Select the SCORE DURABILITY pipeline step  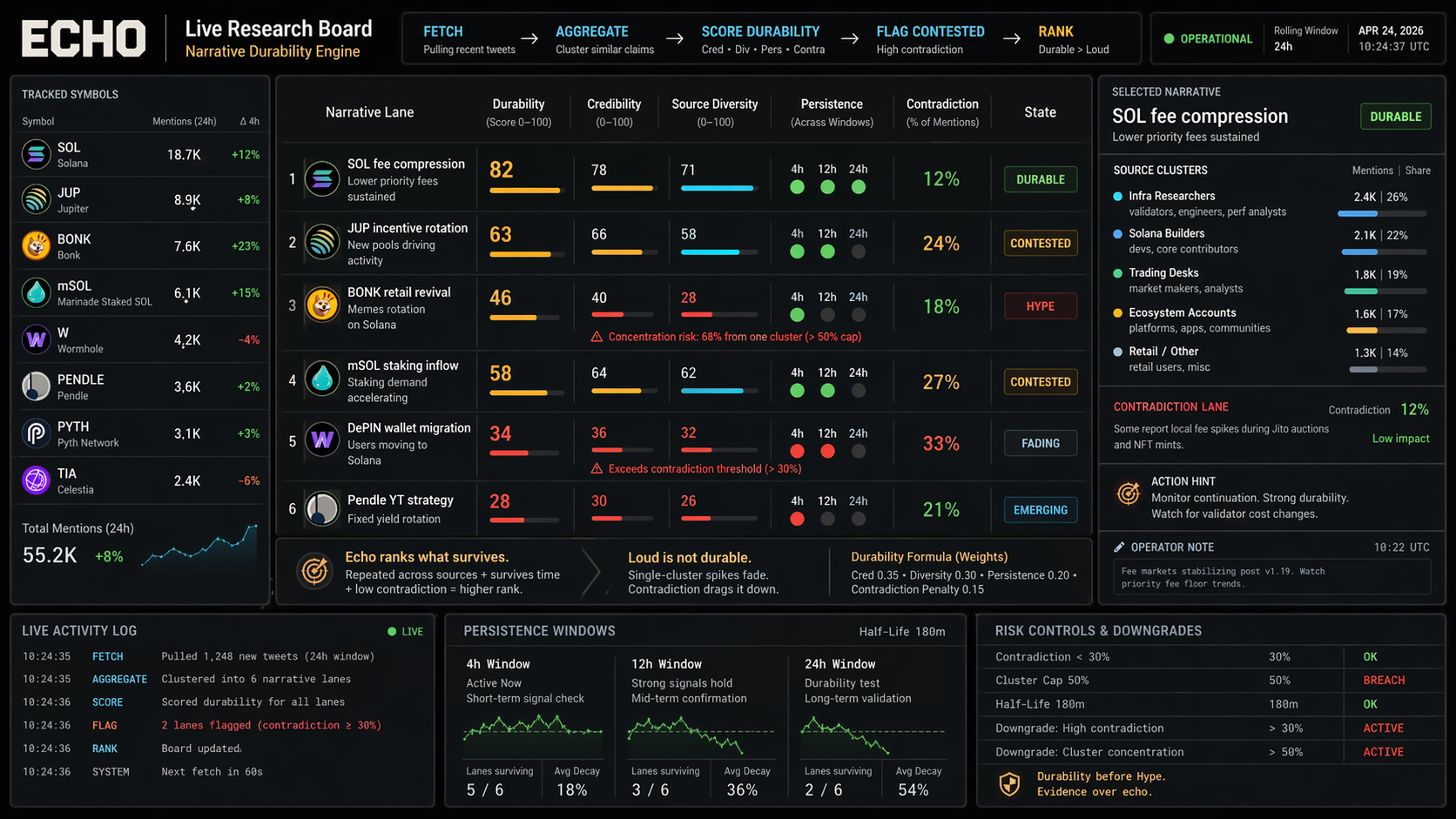click(x=763, y=40)
